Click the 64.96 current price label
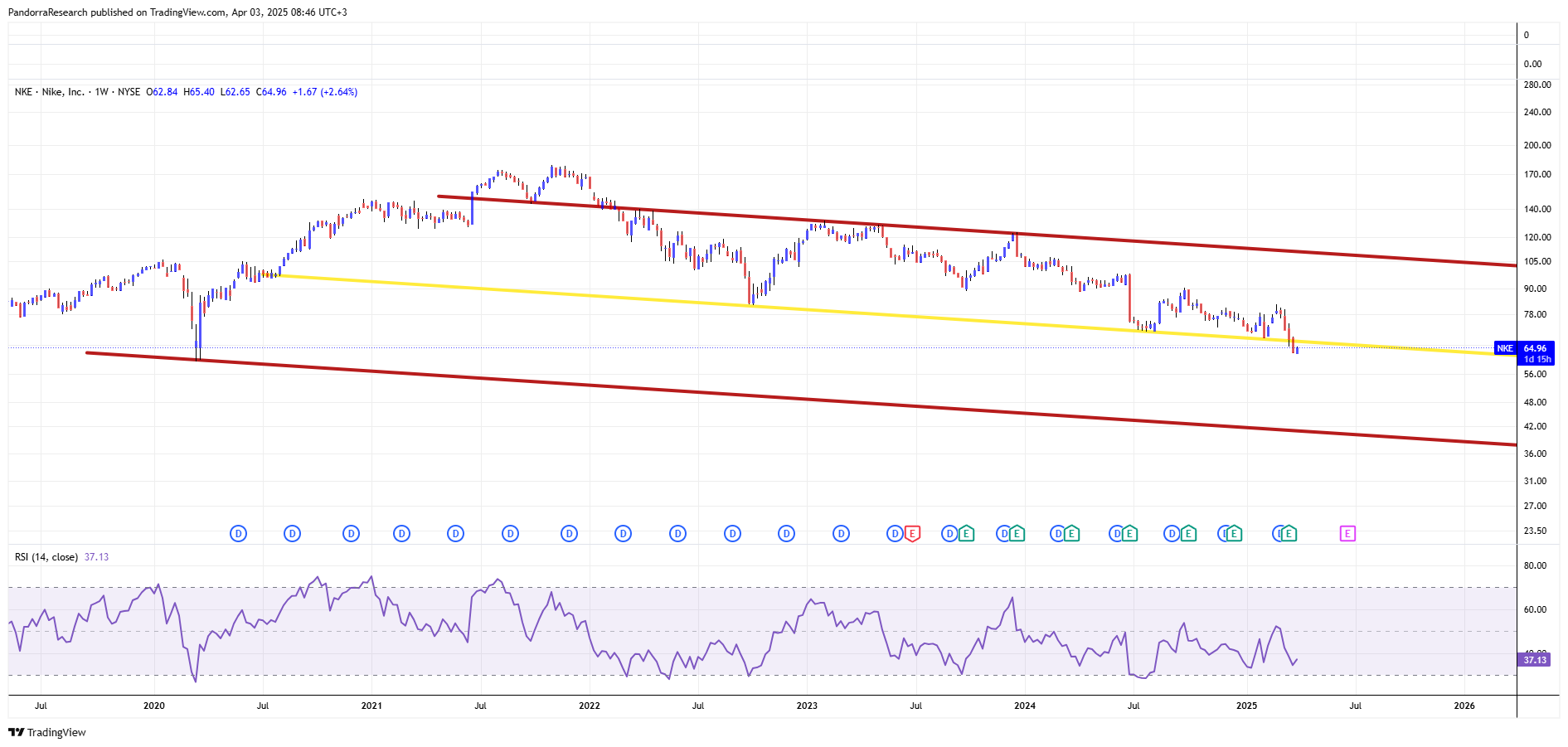This screenshot has height=747, width=1568. click(1536, 348)
